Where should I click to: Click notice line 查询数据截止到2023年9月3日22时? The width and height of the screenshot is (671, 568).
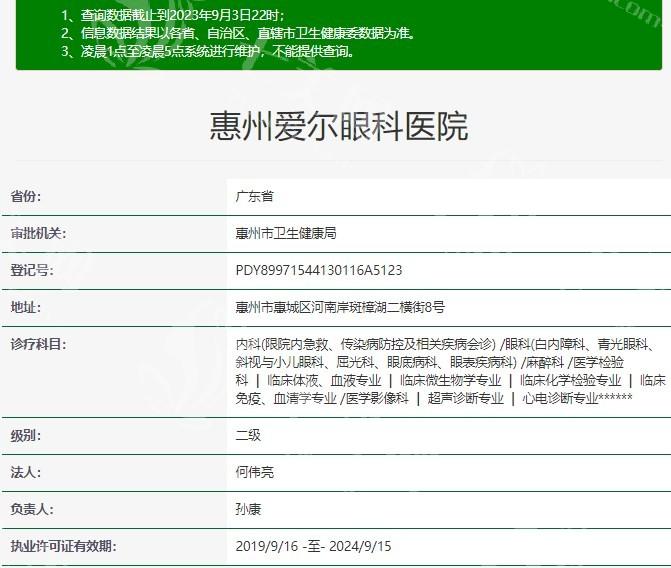click(x=172, y=15)
